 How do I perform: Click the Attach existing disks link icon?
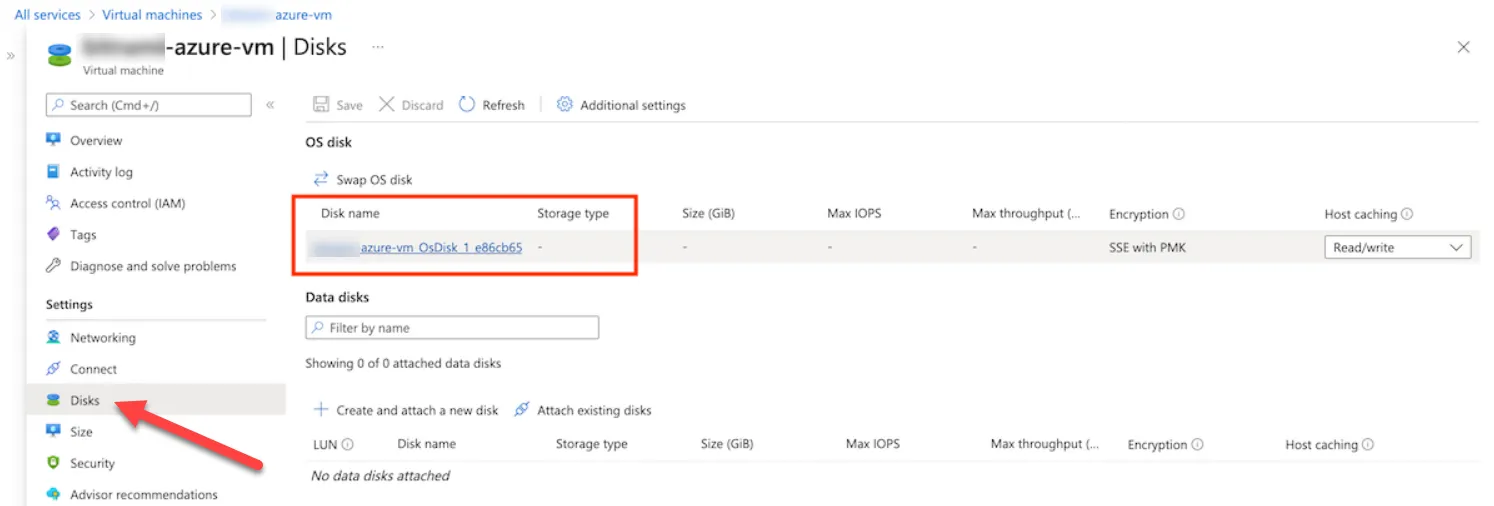521,410
